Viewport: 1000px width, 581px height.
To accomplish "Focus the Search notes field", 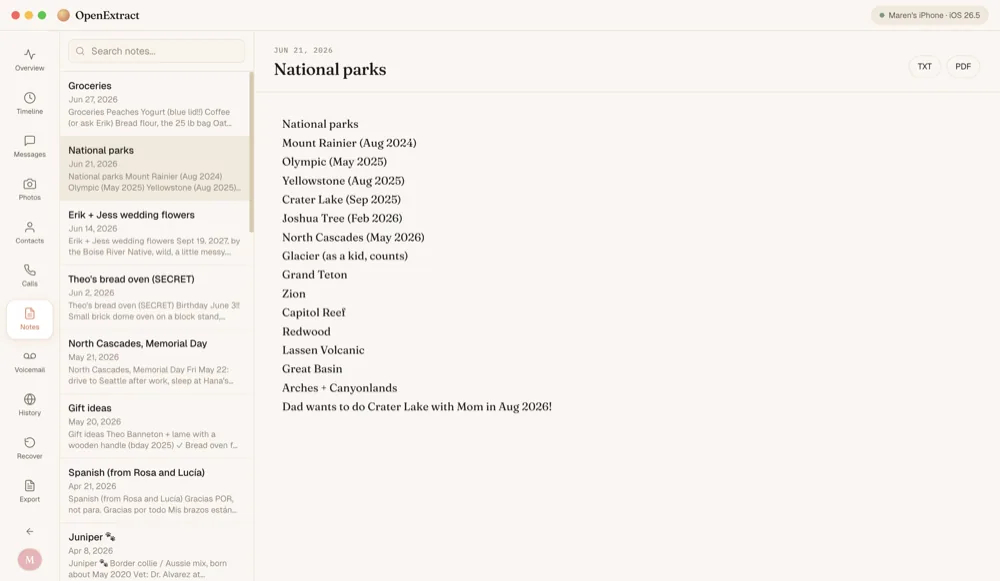I will pyautogui.click(x=156, y=51).
